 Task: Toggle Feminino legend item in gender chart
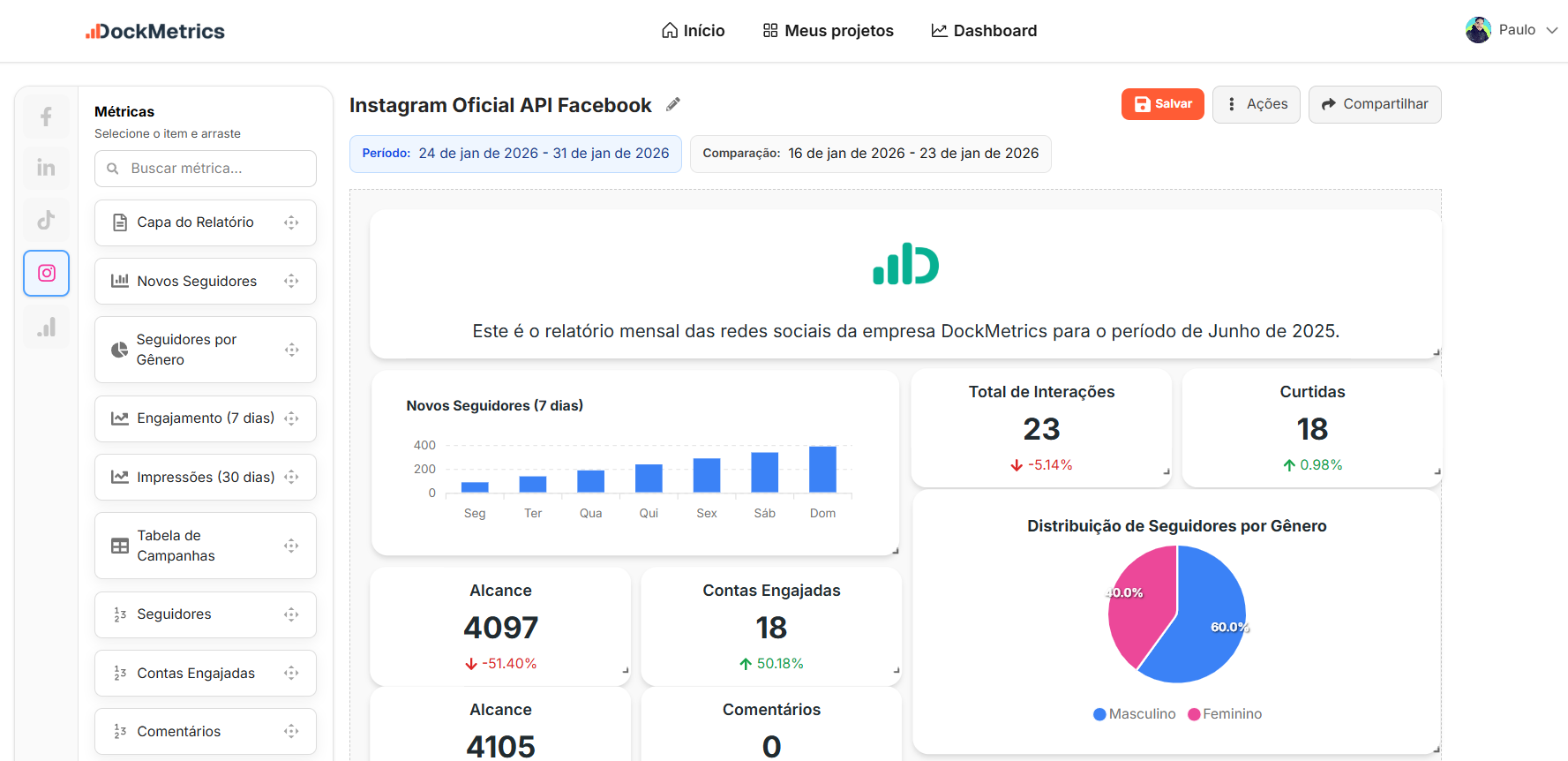pos(1225,713)
